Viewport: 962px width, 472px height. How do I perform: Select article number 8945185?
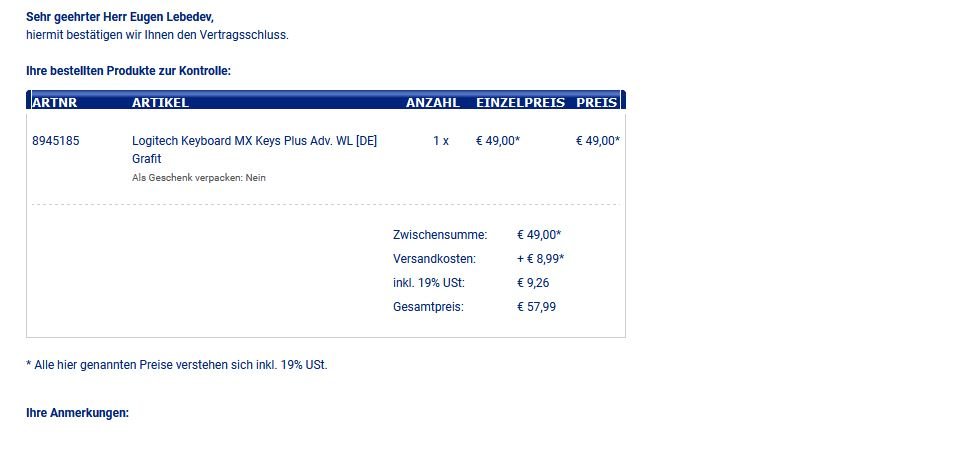pyautogui.click(x=56, y=141)
